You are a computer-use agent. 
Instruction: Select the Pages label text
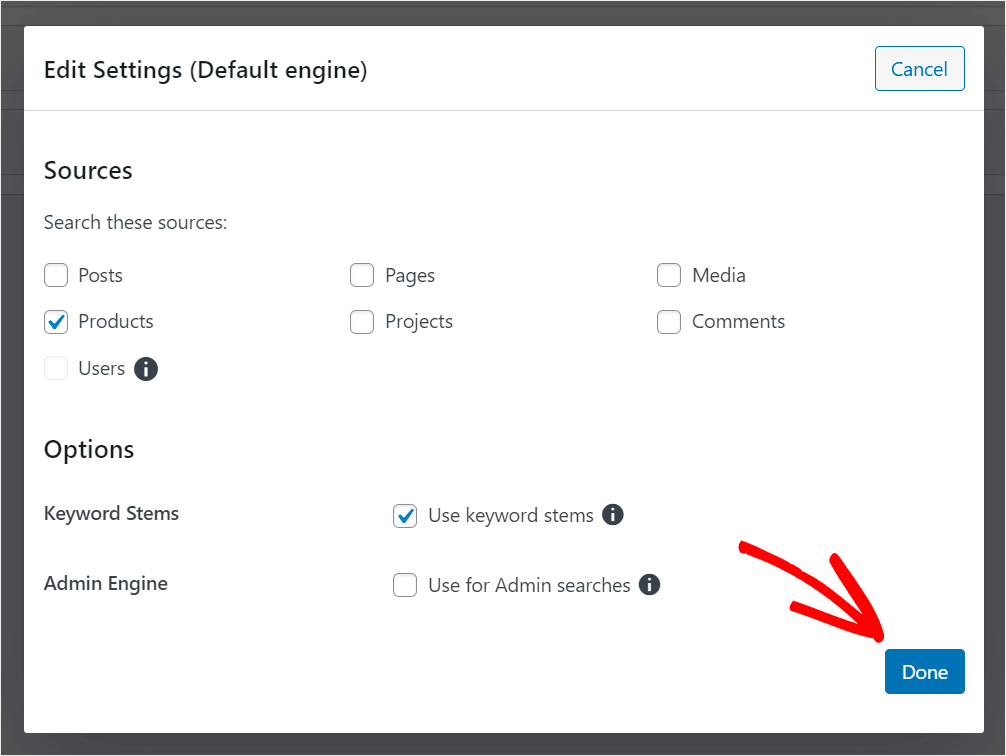pos(410,276)
